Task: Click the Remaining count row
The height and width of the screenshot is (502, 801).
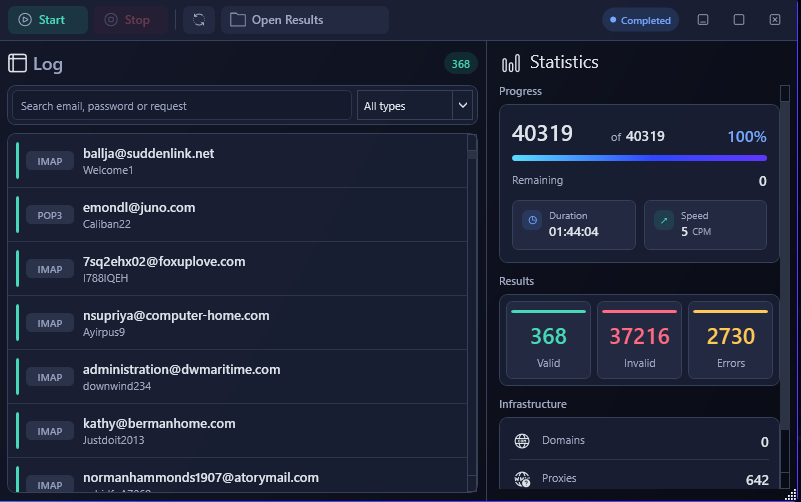Action: point(639,180)
